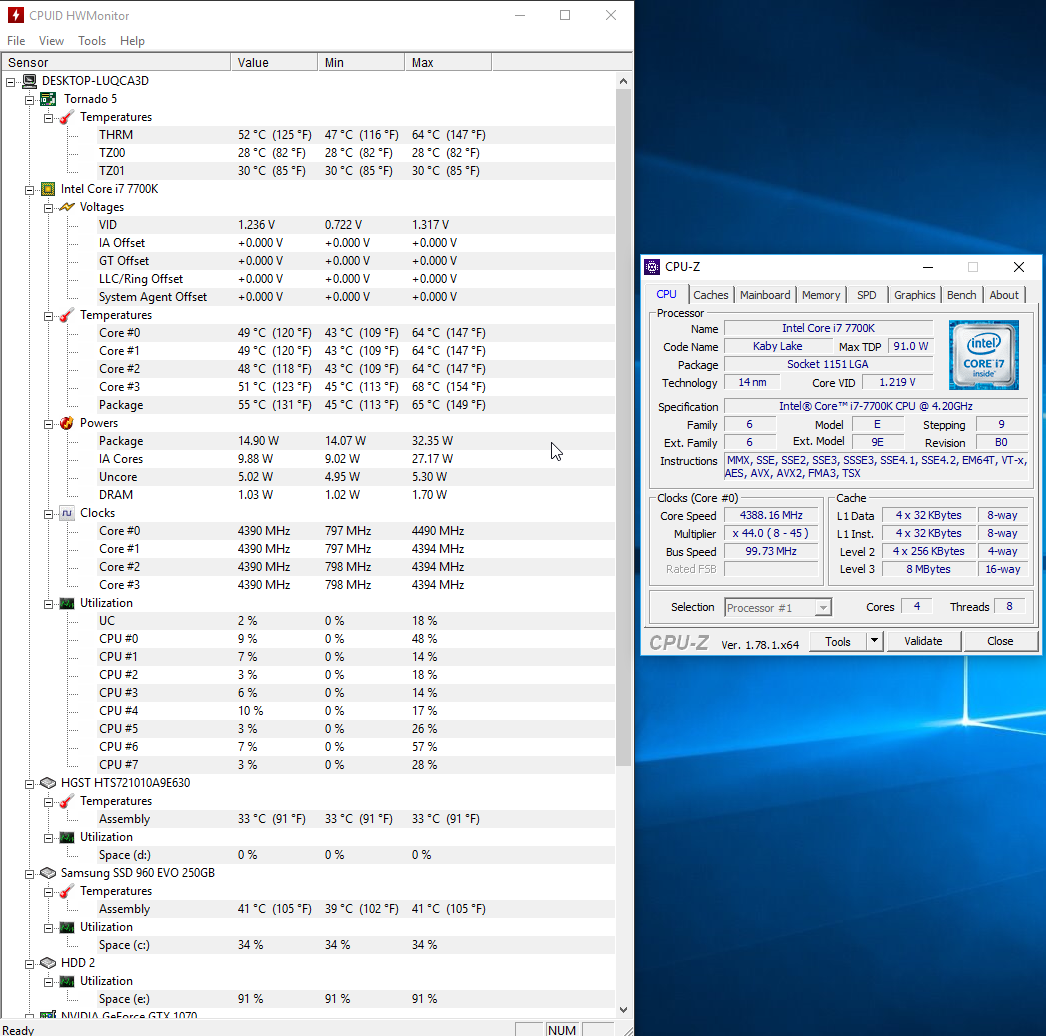Click the HWMonitor lightning app icon
Screen dimensions: 1046x1036
coord(15,15)
